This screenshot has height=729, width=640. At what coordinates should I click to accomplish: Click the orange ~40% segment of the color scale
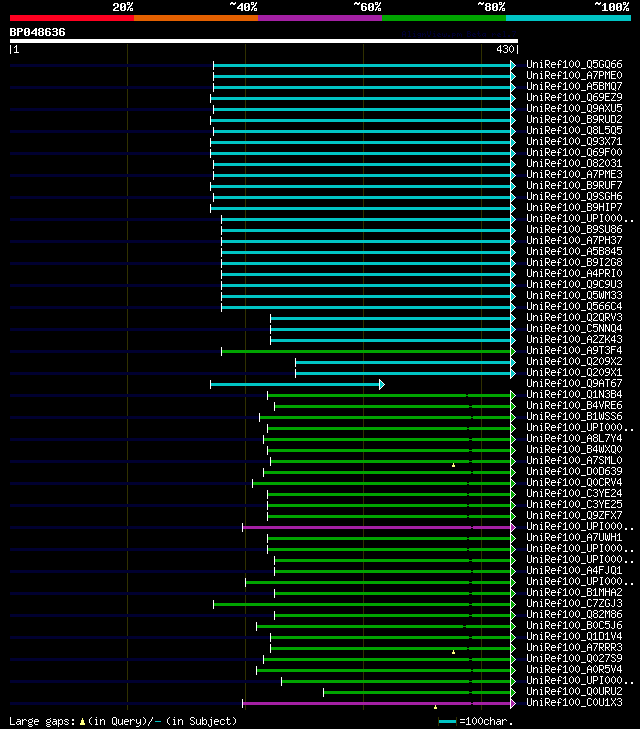pos(196,18)
